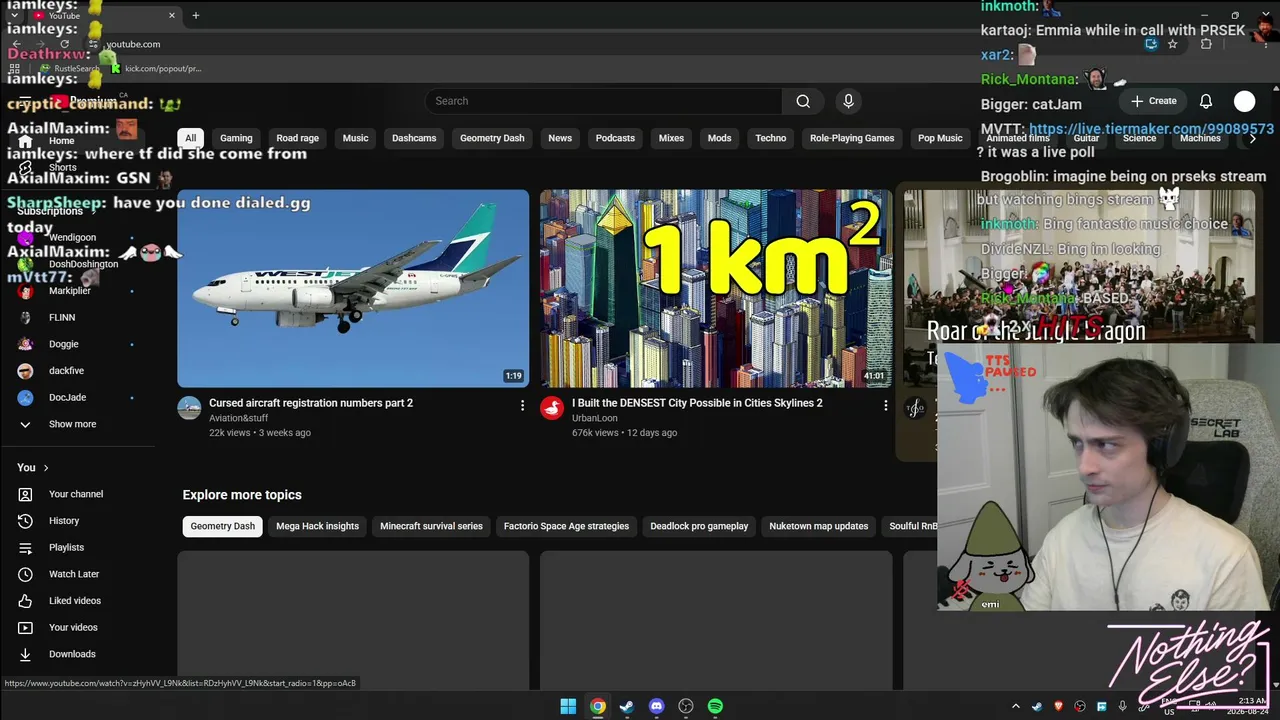1280x720 pixels.
Task: Open Steam from the taskbar
Action: (627, 706)
